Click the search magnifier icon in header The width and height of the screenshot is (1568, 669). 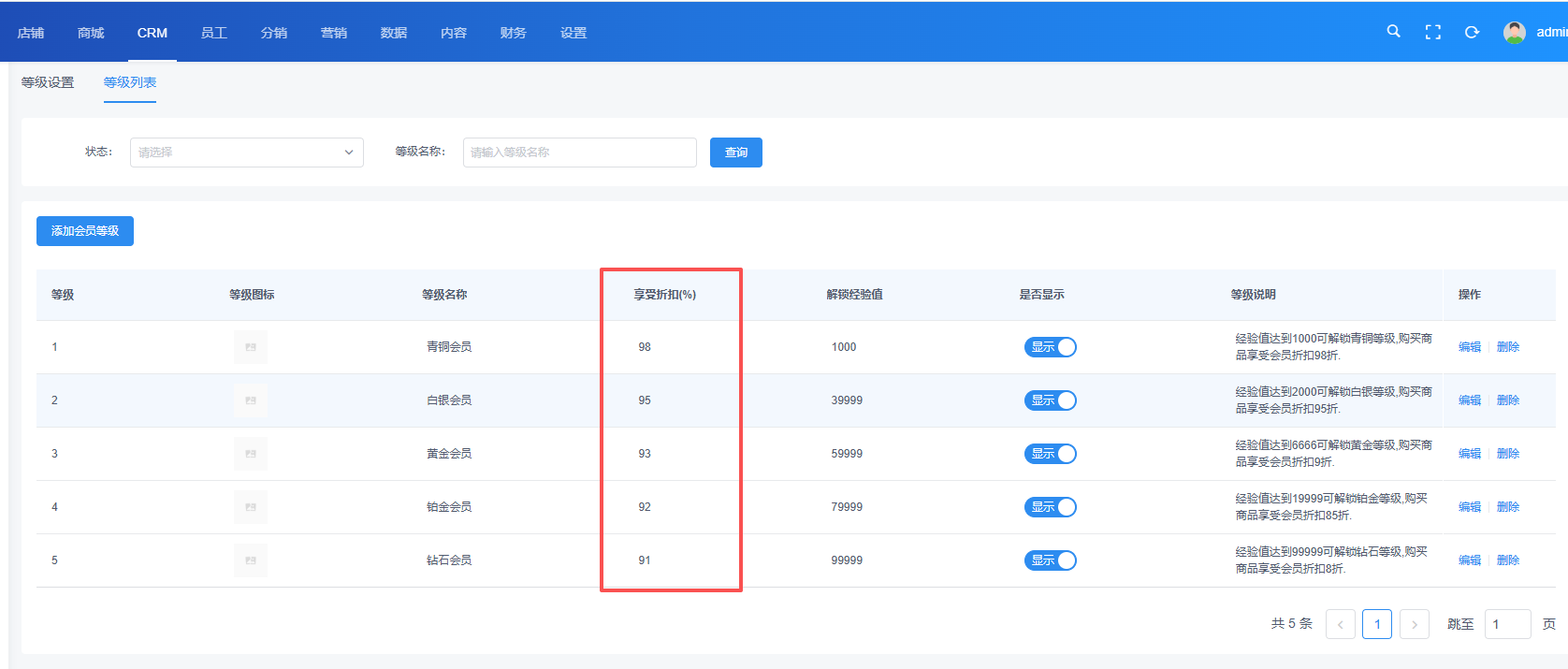coord(1393,32)
